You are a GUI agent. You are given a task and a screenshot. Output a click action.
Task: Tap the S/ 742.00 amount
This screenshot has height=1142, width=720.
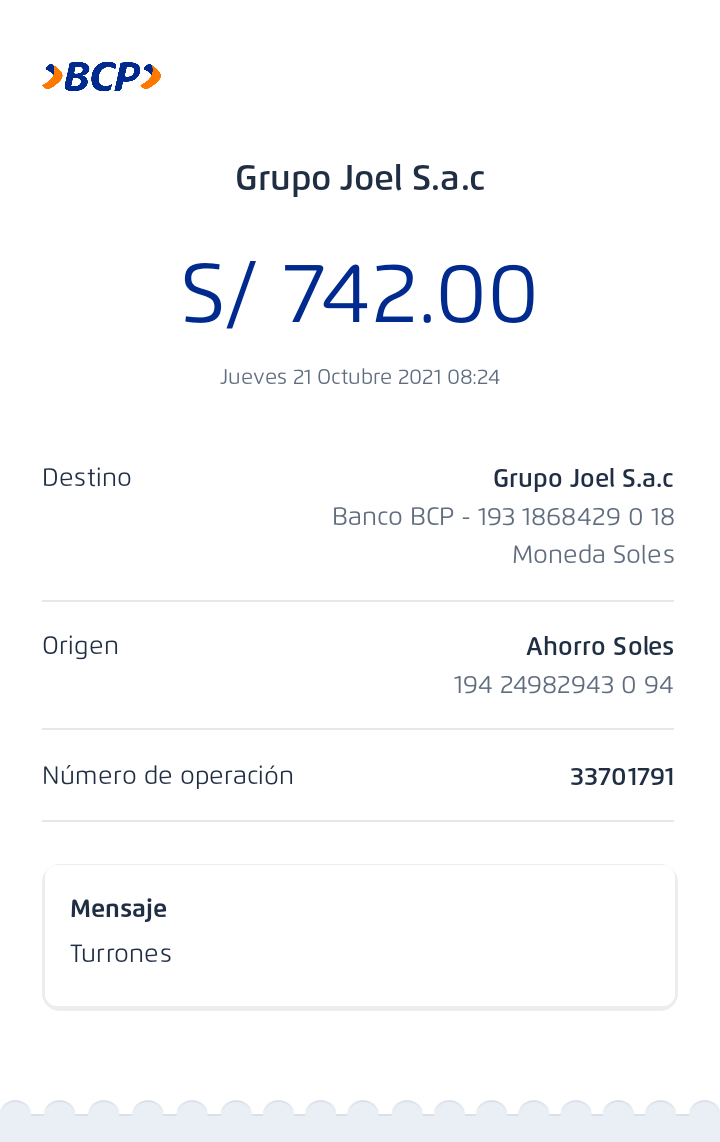click(359, 295)
